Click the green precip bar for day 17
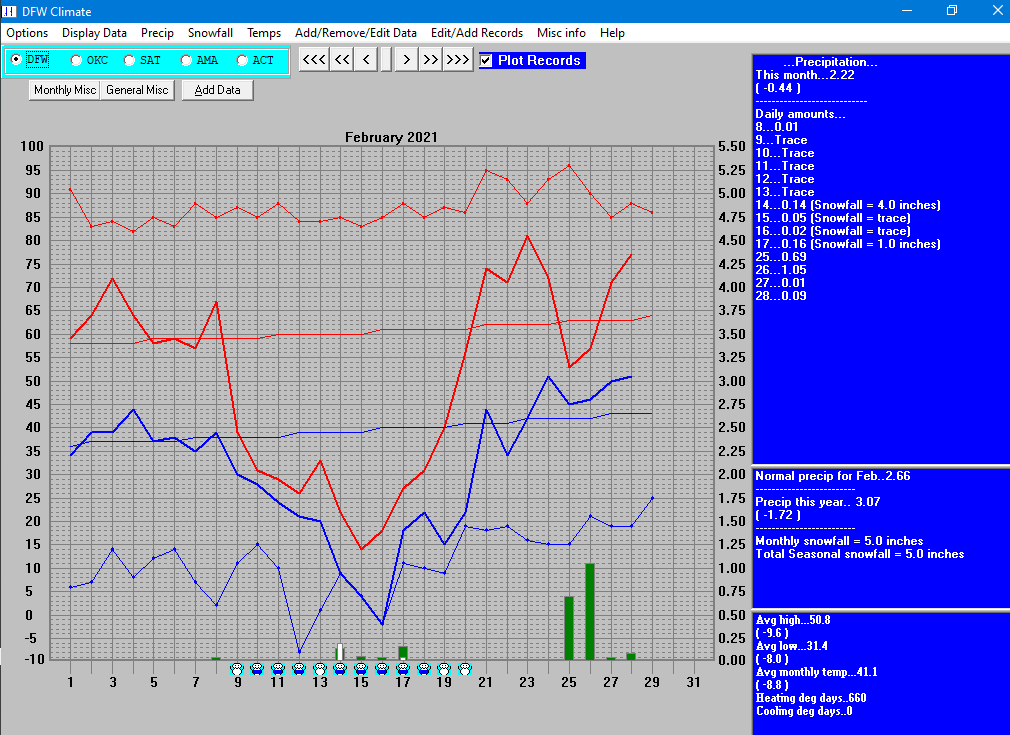 (403, 653)
